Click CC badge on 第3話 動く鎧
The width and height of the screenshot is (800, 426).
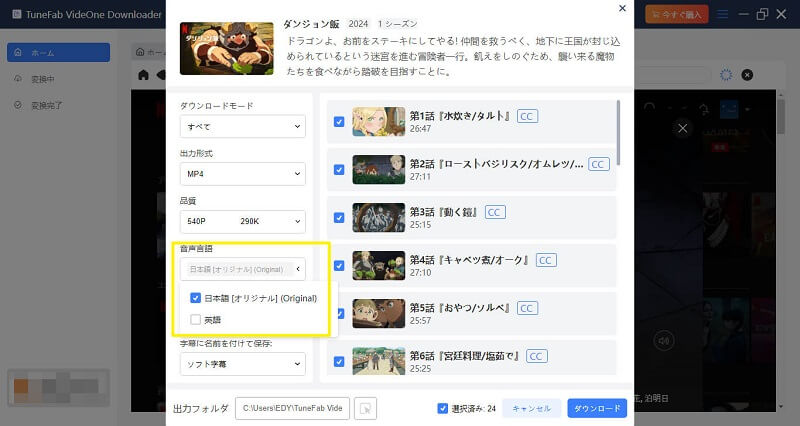click(495, 212)
